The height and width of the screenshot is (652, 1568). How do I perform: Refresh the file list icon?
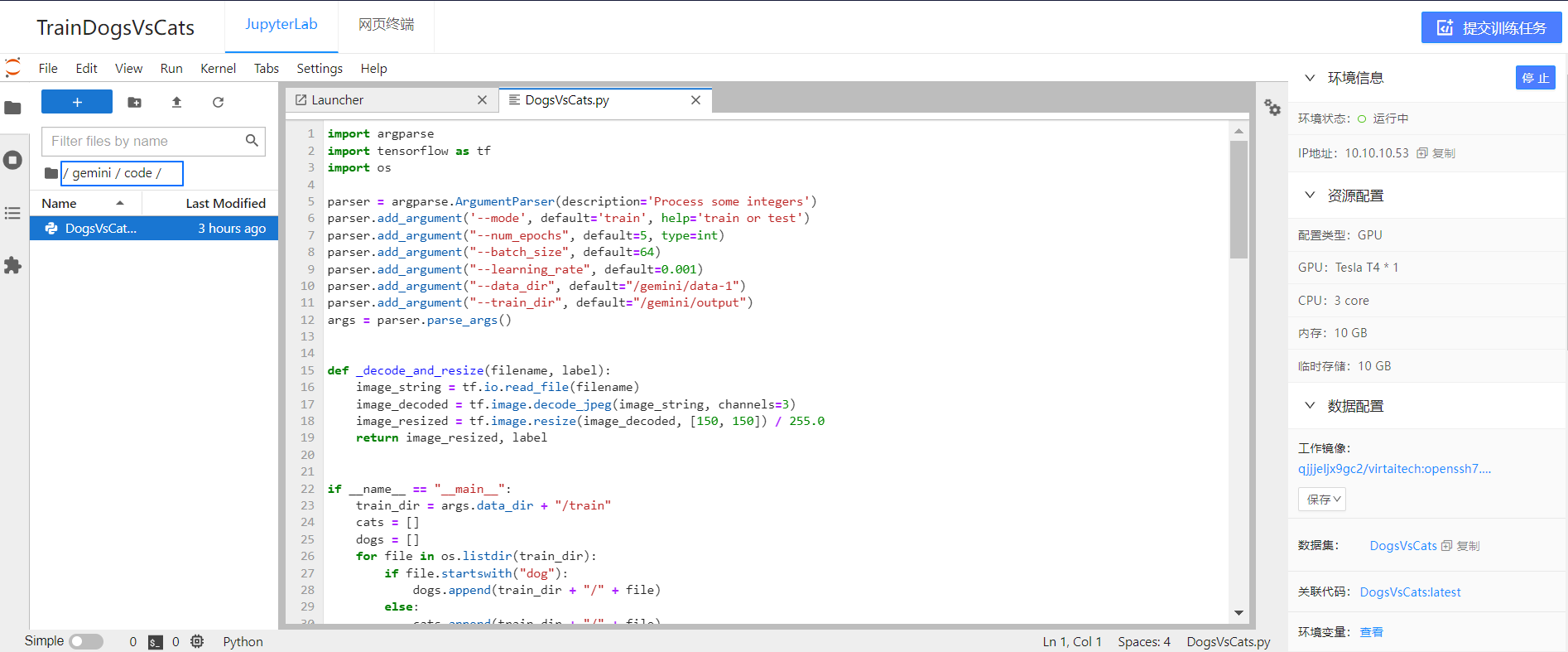tap(218, 102)
